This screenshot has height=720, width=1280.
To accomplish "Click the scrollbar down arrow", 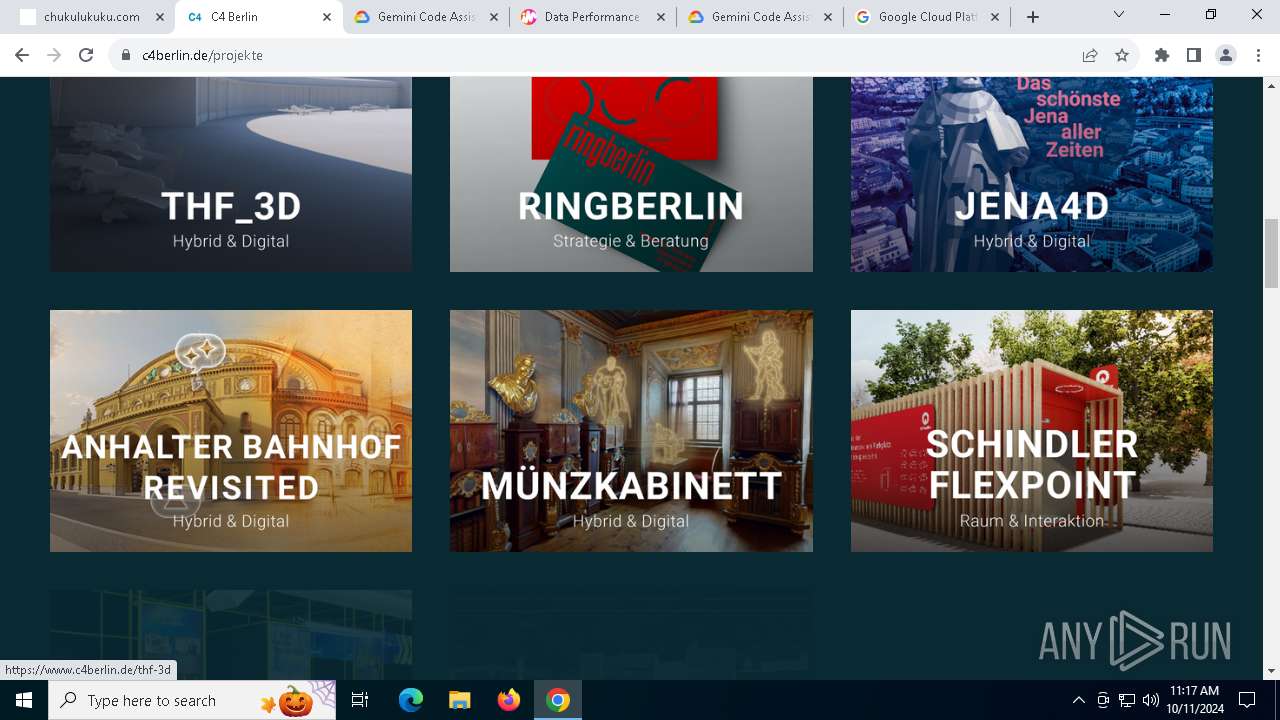I will pos(1272,671).
